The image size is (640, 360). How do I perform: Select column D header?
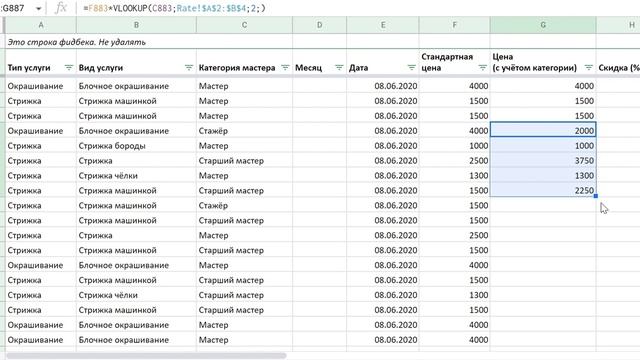click(320, 25)
